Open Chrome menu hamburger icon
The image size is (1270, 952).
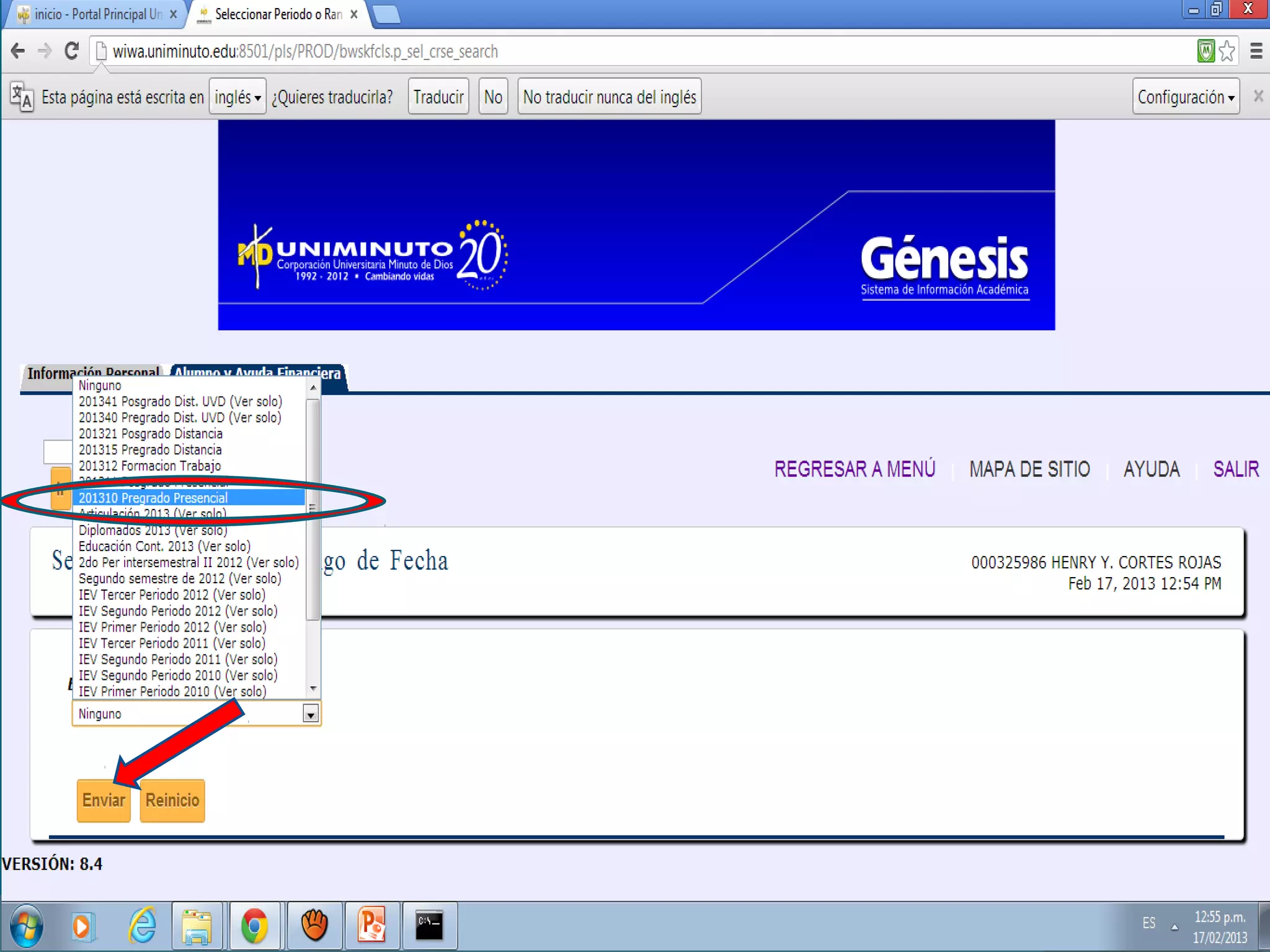click(1256, 51)
